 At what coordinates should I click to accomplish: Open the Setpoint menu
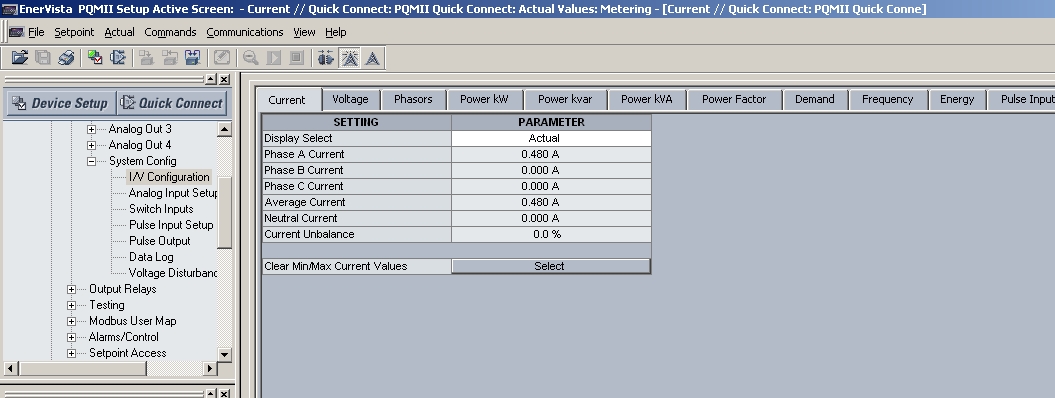point(74,32)
